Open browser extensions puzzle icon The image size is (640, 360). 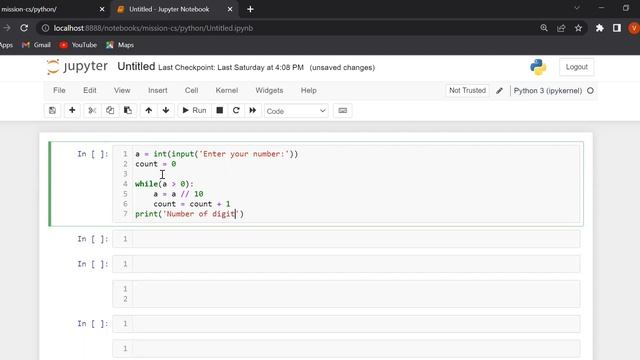coord(600,28)
